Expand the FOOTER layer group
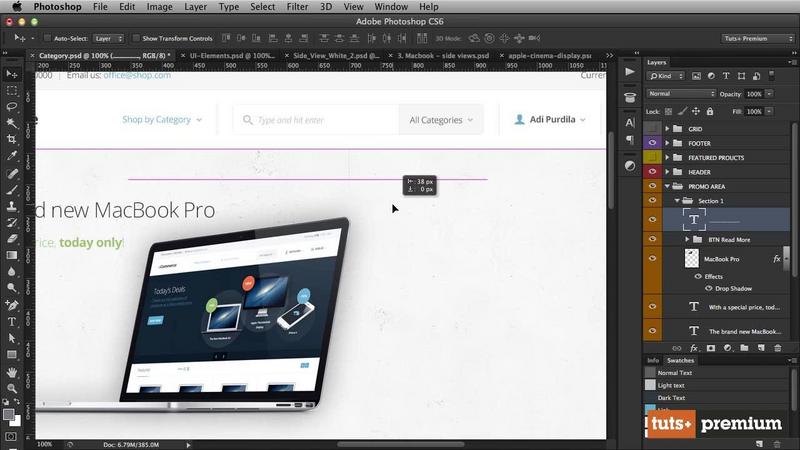Viewport: 800px width, 450px height. pos(667,143)
